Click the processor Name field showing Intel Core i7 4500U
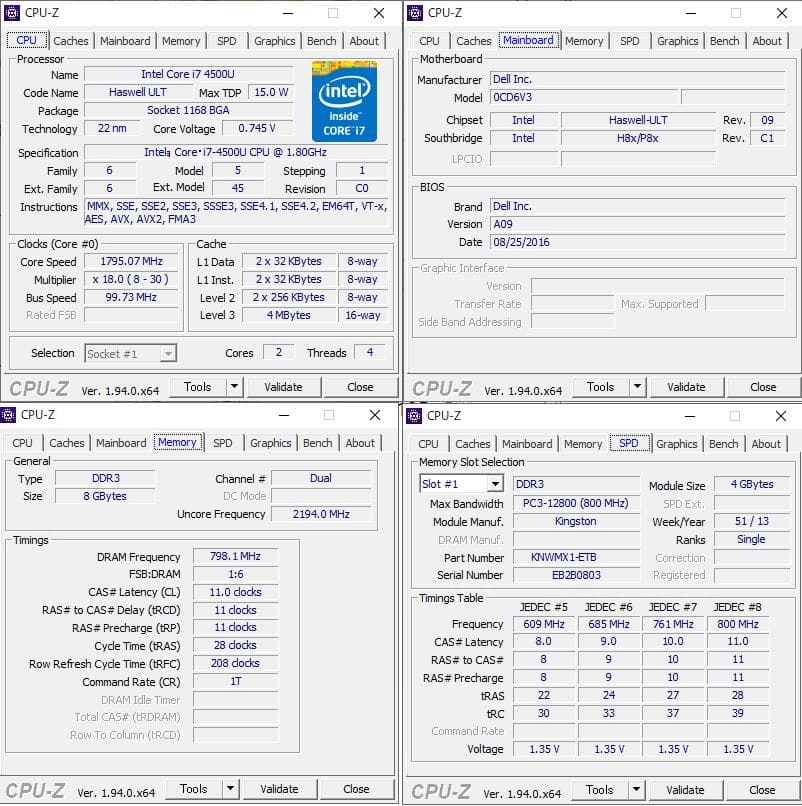This screenshot has width=802, height=806. [188, 74]
